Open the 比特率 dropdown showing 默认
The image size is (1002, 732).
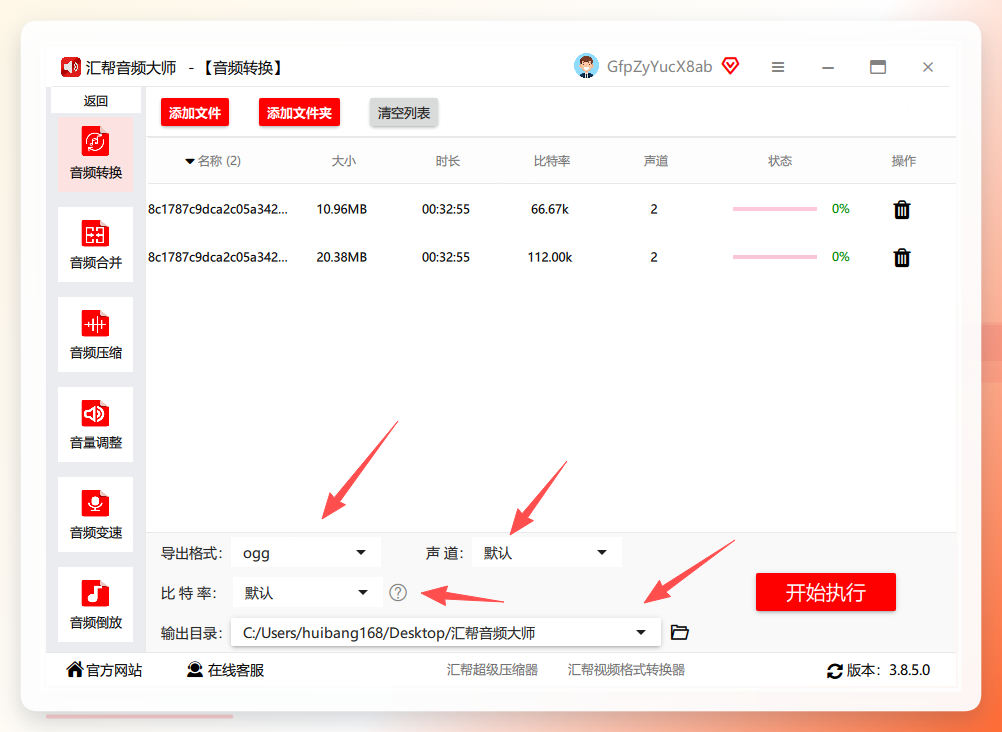[307, 593]
